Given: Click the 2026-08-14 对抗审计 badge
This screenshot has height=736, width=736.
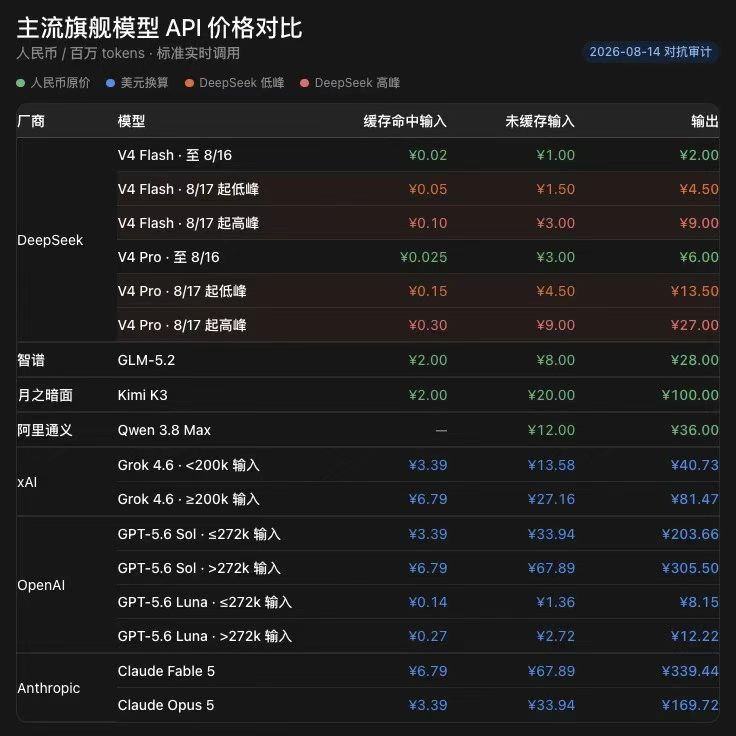Looking at the screenshot, I should click(650, 52).
